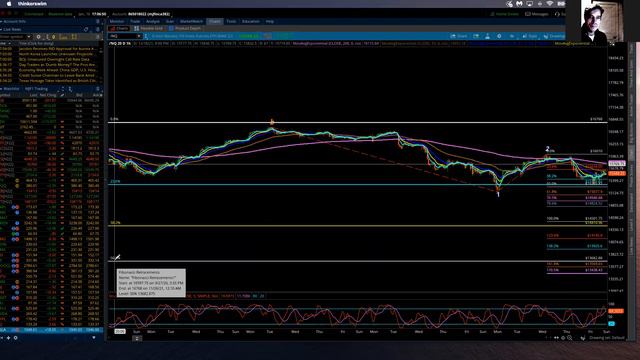Image resolution: width=640 pixels, height=360 pixels.
Task: Open the Education tab
Action: (251, 21)
